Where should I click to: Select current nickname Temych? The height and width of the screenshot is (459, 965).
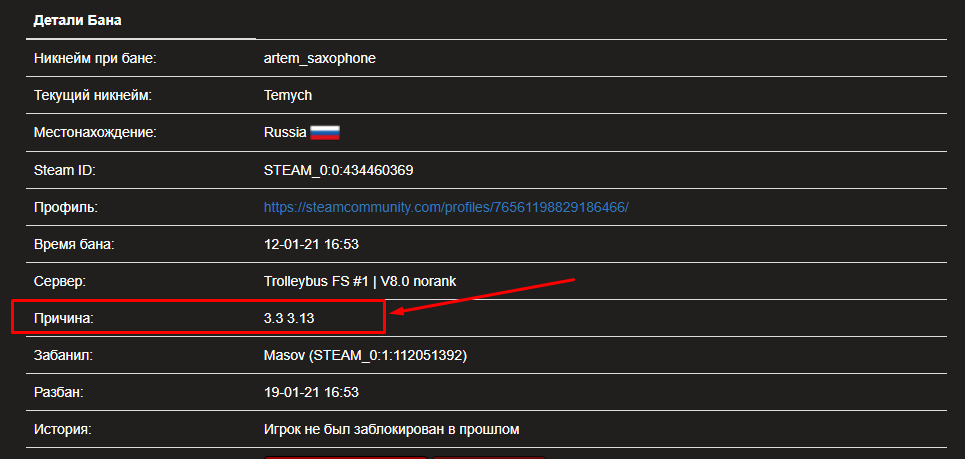pyautogui.click(x=288, y=96)
